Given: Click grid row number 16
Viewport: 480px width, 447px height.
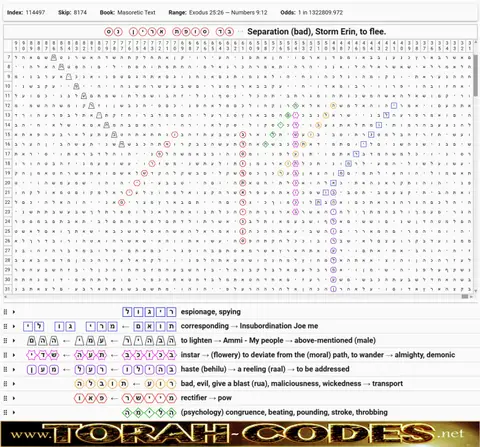Looking at the screenshot, I should pos(8,144).
